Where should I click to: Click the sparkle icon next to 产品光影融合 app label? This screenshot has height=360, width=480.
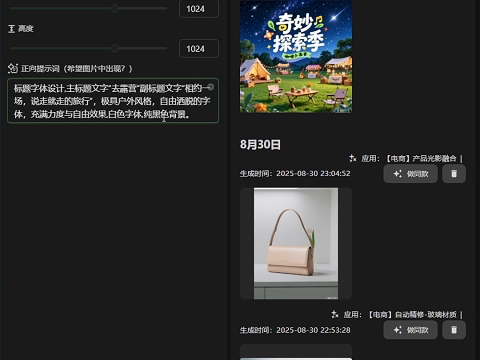tap(352, 158)
